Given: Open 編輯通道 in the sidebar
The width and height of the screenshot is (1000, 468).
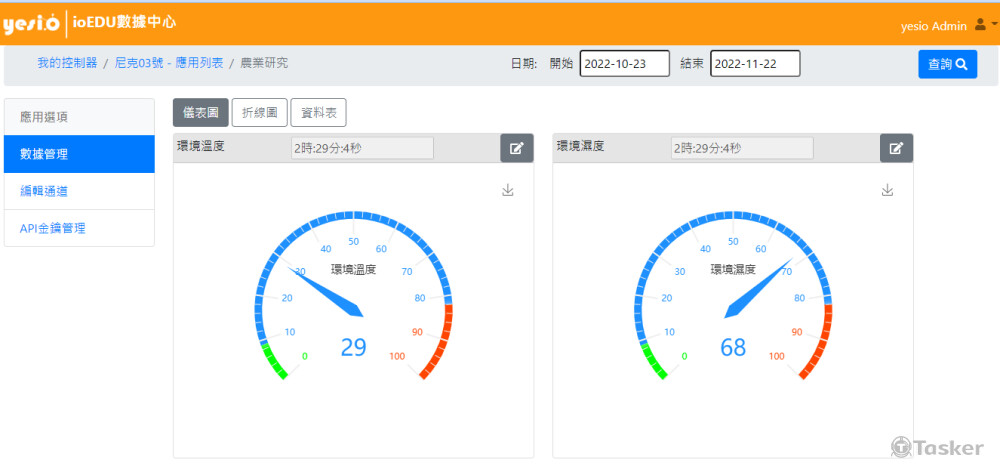Looking at the screenshot, I should point(79,191).
